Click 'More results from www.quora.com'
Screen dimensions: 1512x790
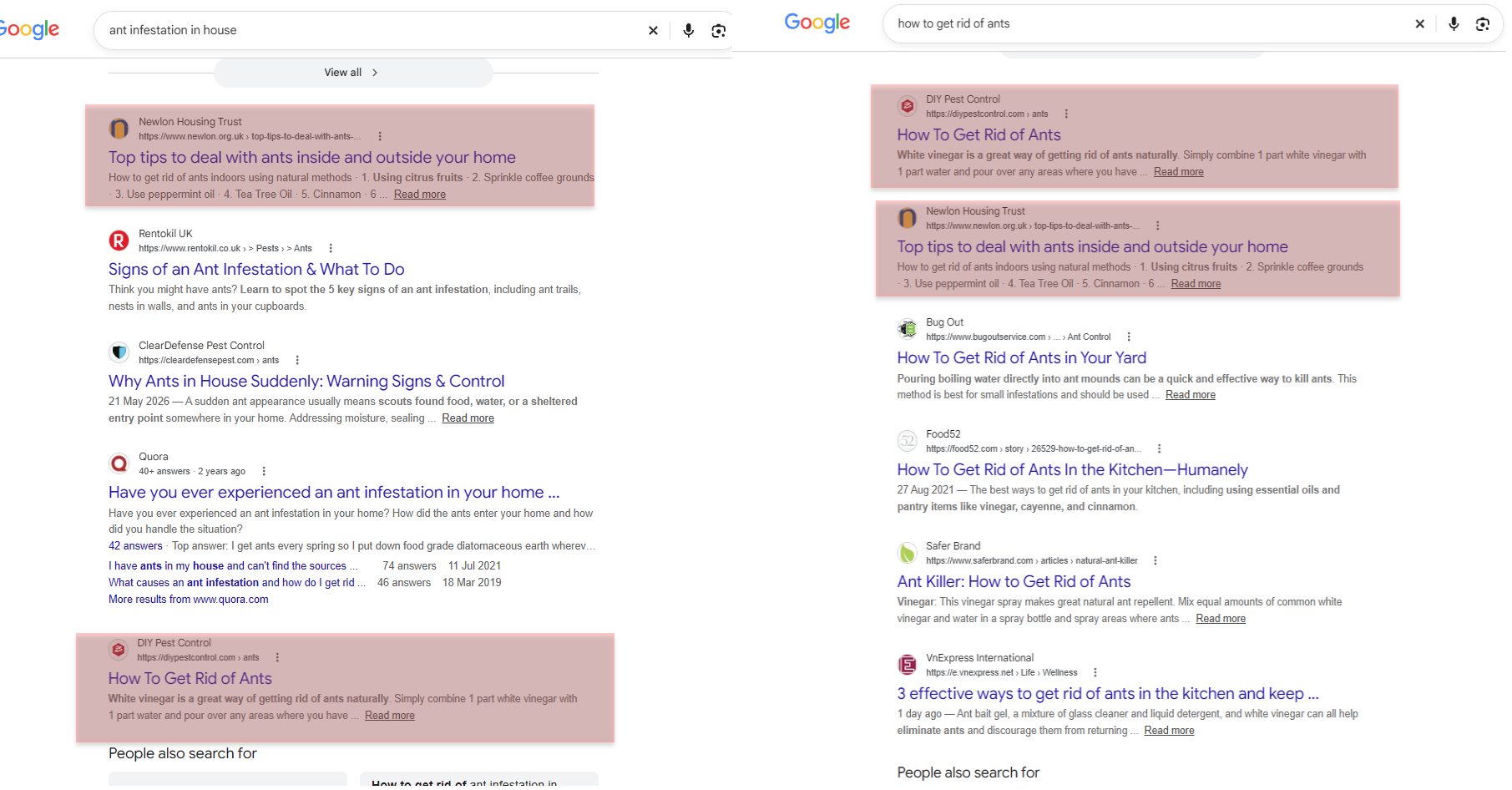tap(189, 599)
